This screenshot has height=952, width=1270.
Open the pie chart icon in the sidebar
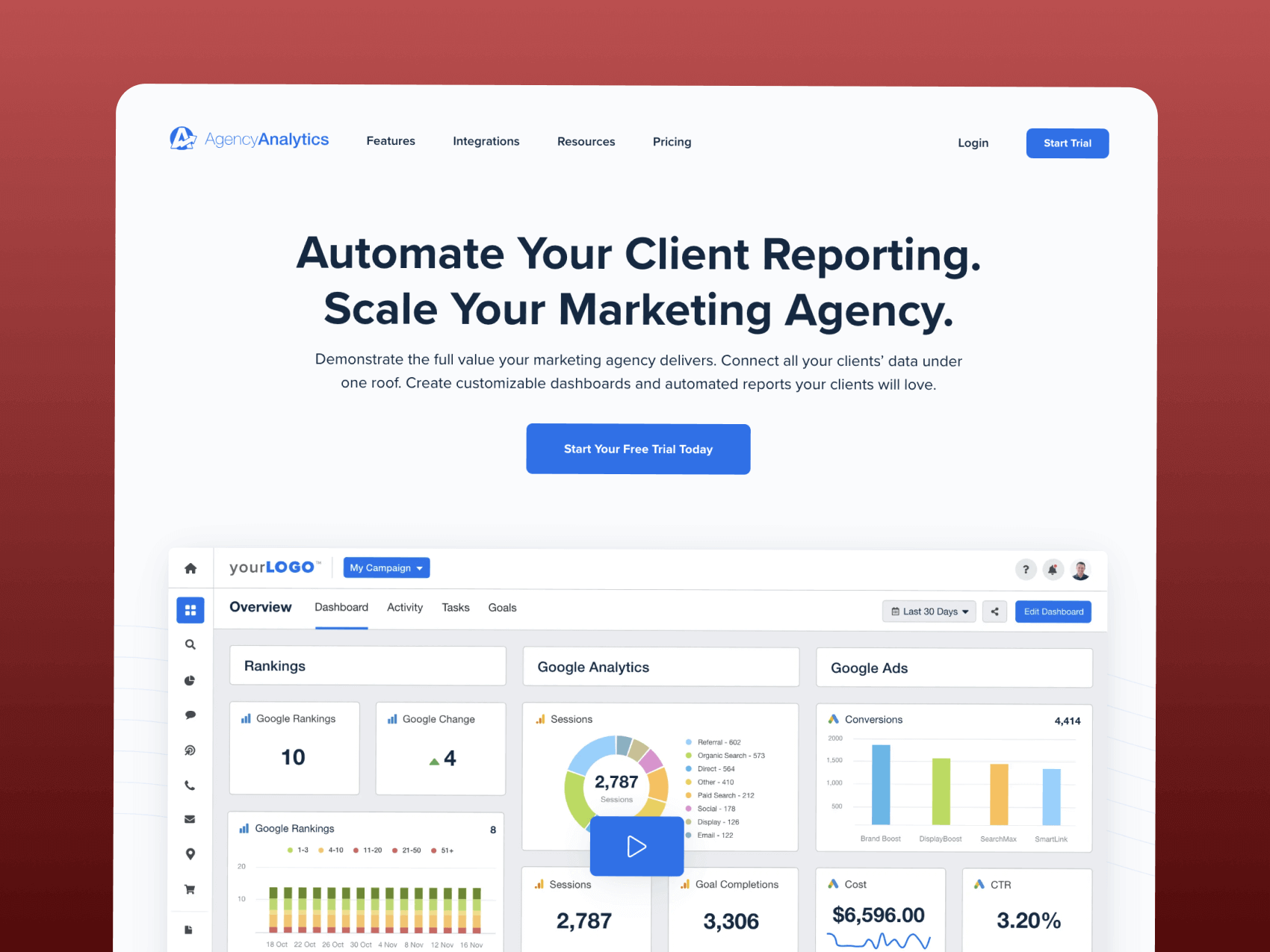click(x=190, y=680)
